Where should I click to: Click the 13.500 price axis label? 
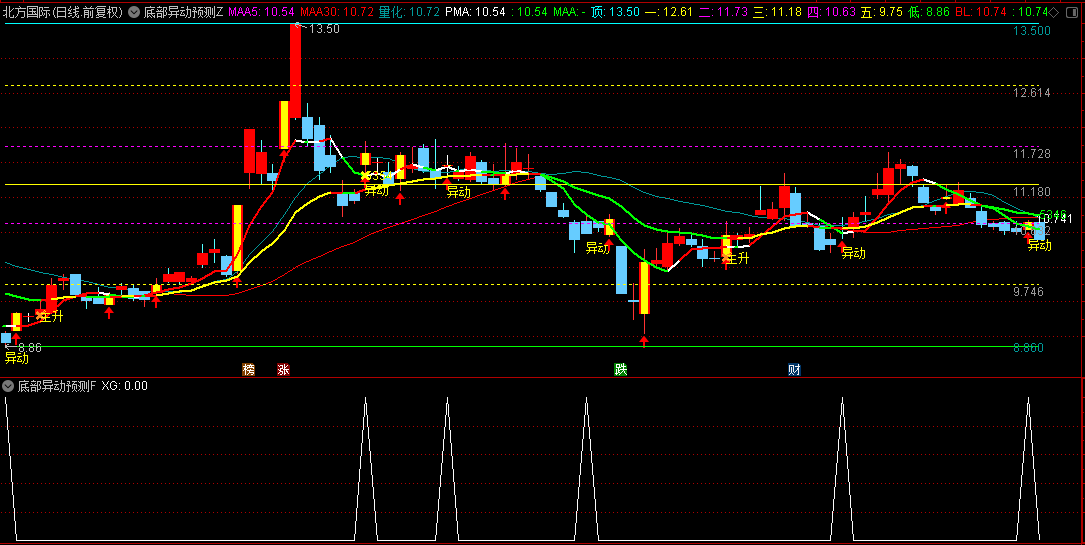coord(1032,30)
